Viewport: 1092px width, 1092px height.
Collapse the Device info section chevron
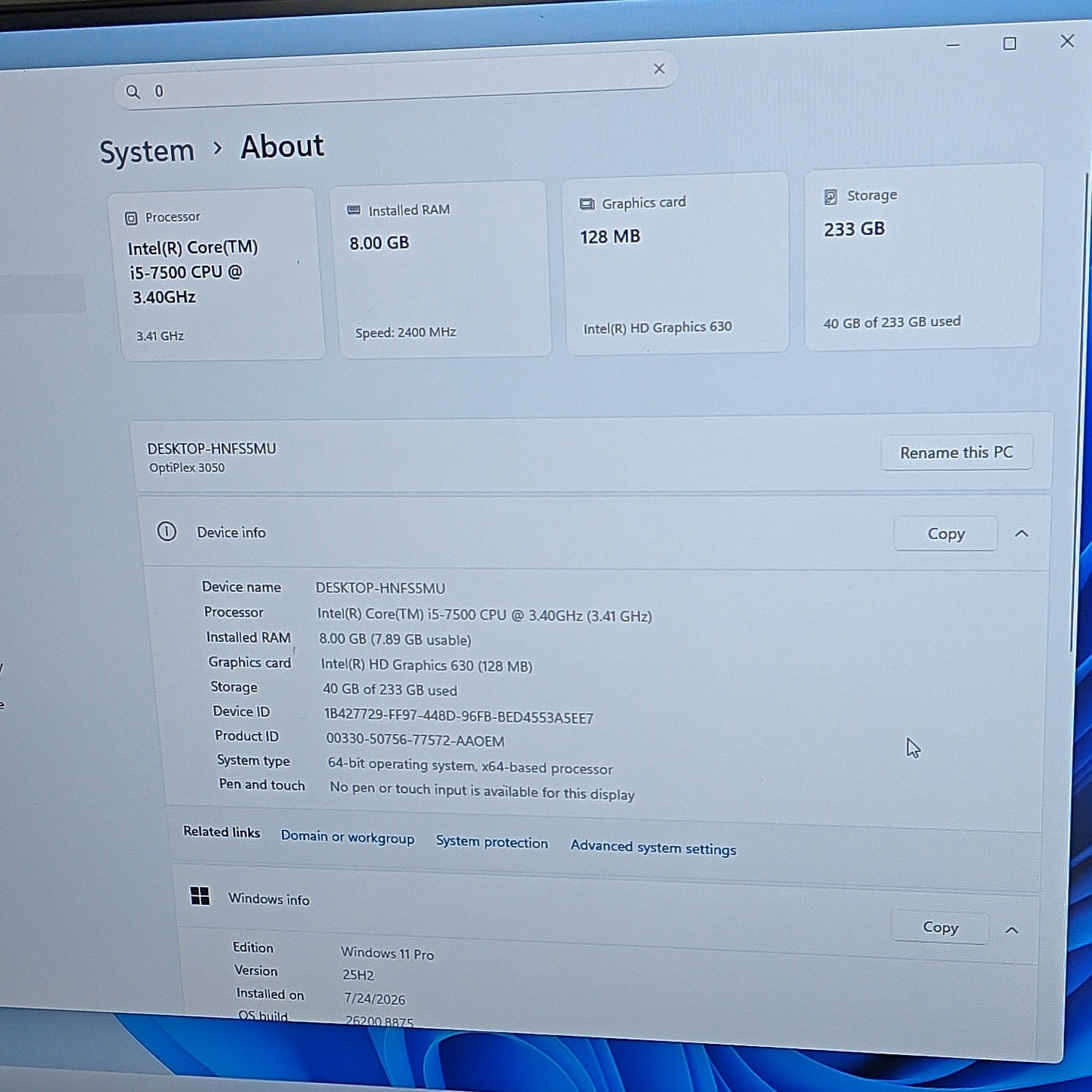tap(1021, 534)
